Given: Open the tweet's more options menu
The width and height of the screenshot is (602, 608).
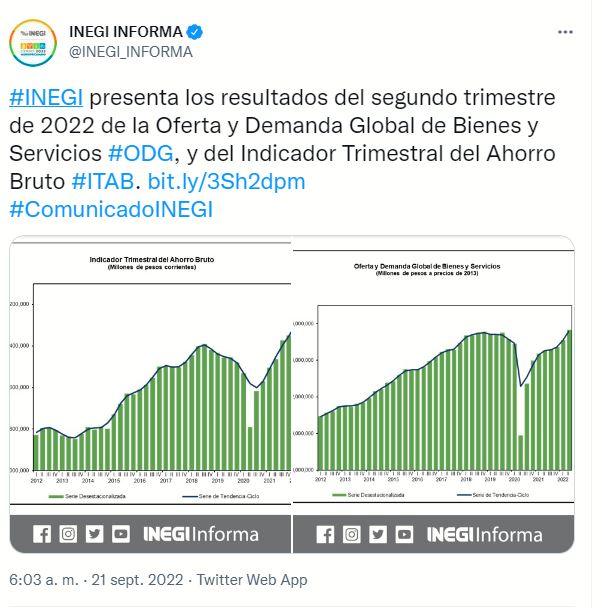Looking at the screenshot, I should [x=566, y=32].
